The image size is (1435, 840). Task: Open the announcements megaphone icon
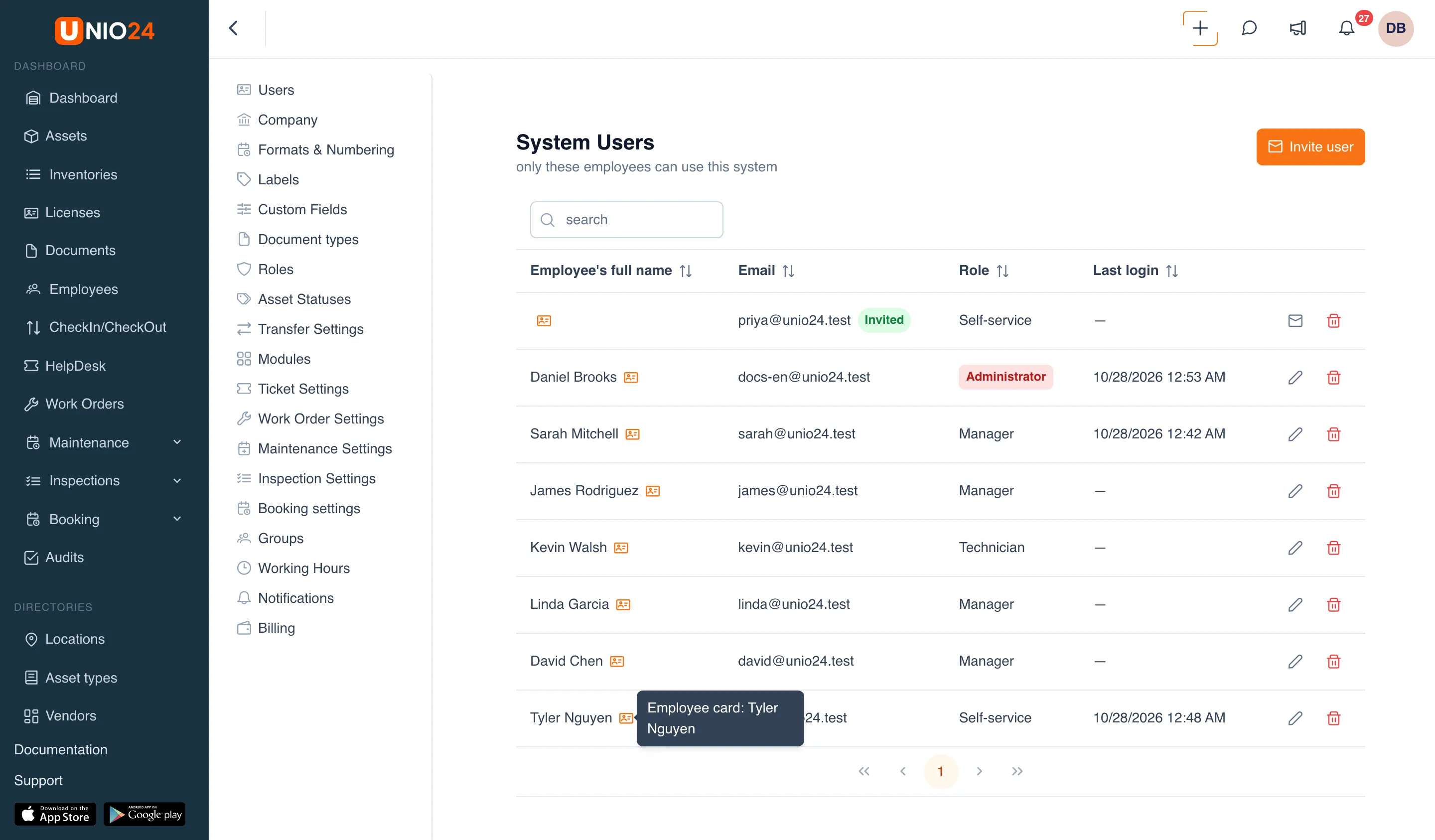[1298, 28]
